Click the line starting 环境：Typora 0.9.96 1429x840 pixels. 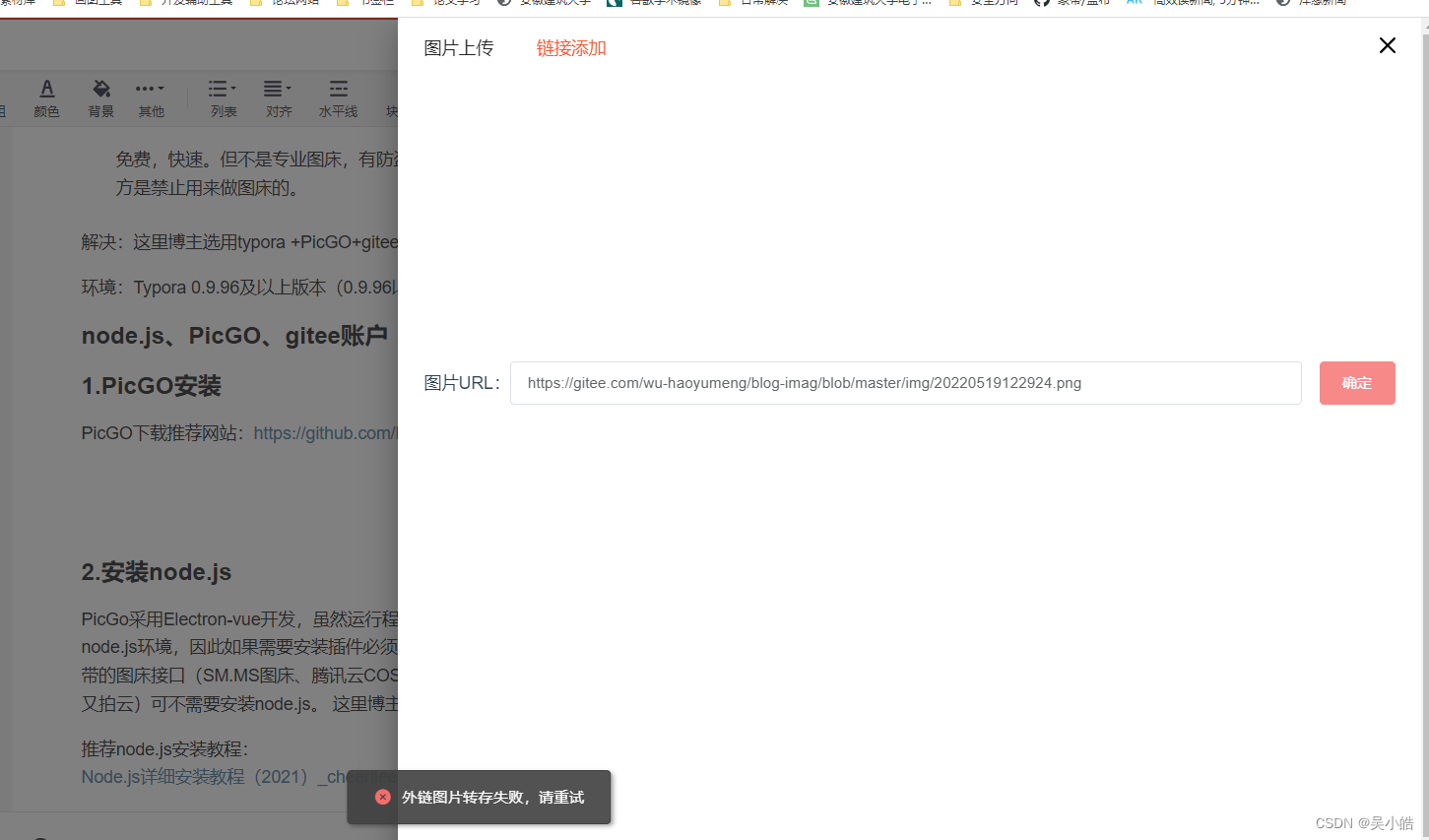[x=239, y=288]
